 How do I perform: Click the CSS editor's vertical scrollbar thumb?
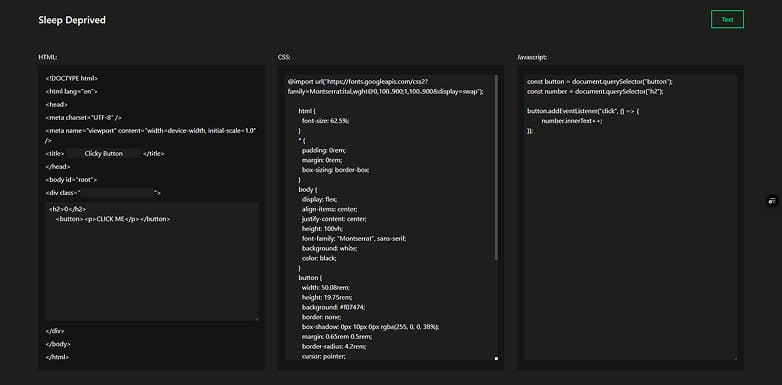click(x=496, y=168)
